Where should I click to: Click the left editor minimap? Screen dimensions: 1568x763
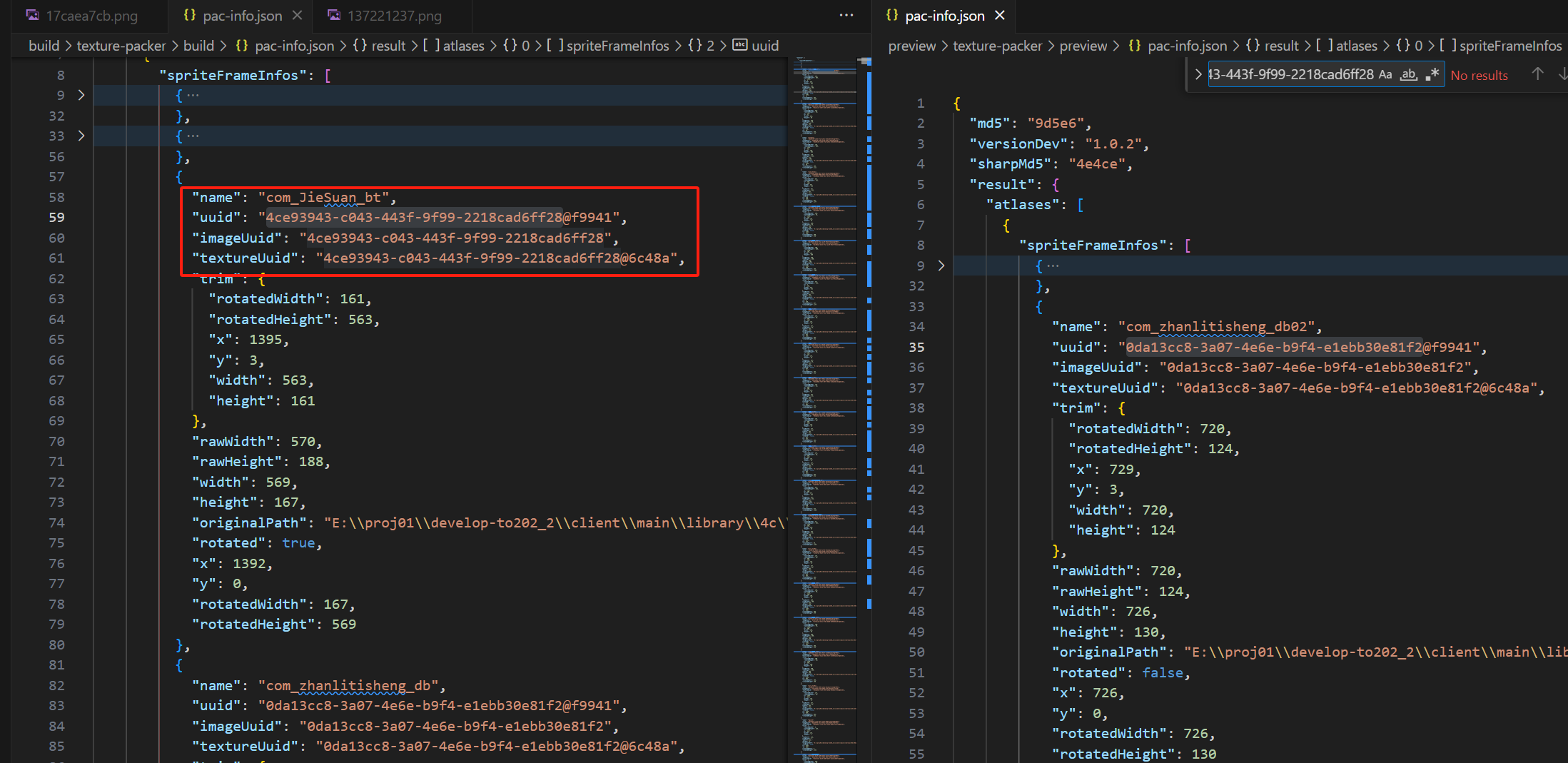825,410
